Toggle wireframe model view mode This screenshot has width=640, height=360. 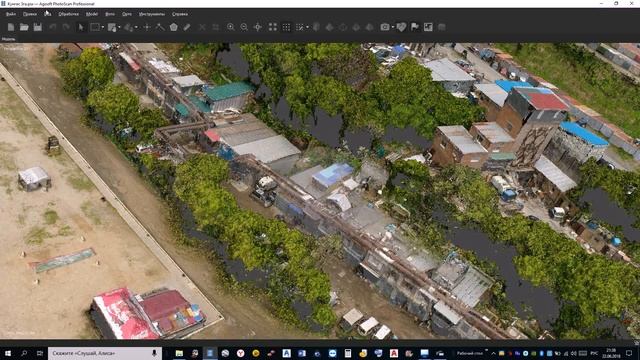click(x=343, y=27)
